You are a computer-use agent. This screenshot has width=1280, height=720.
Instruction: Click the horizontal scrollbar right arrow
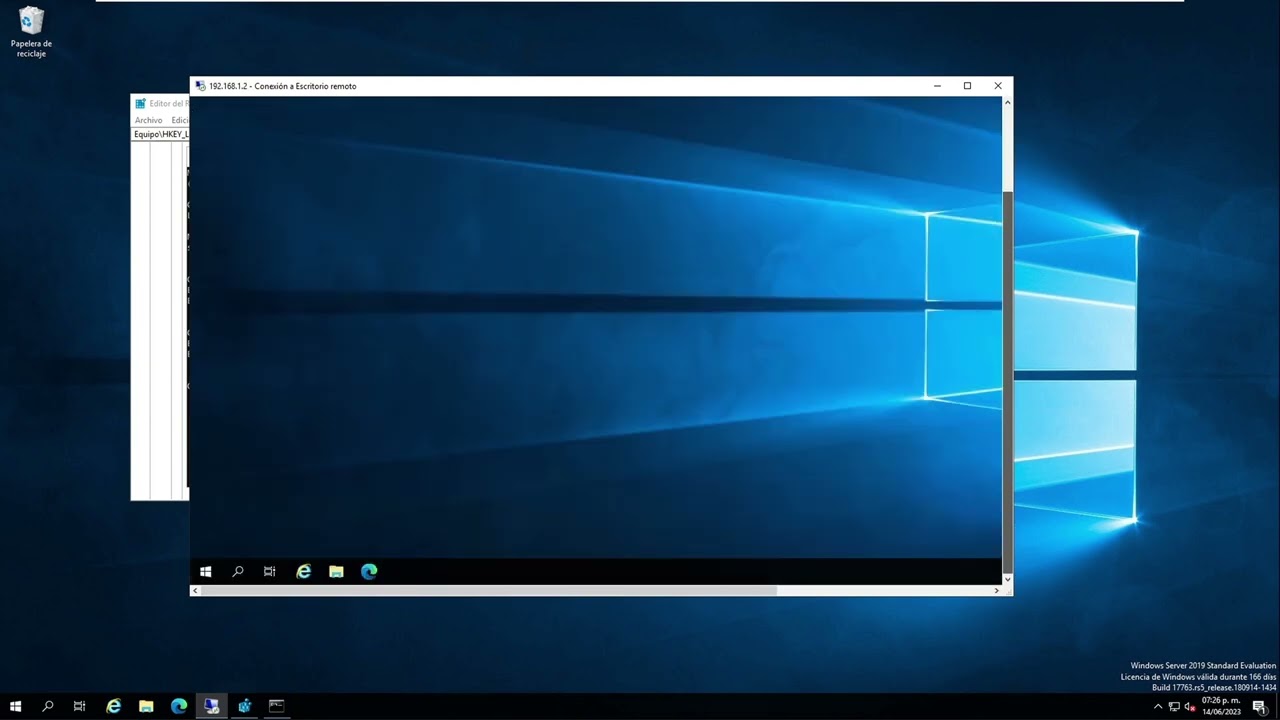pyautogui.click(x=996, y=590)
